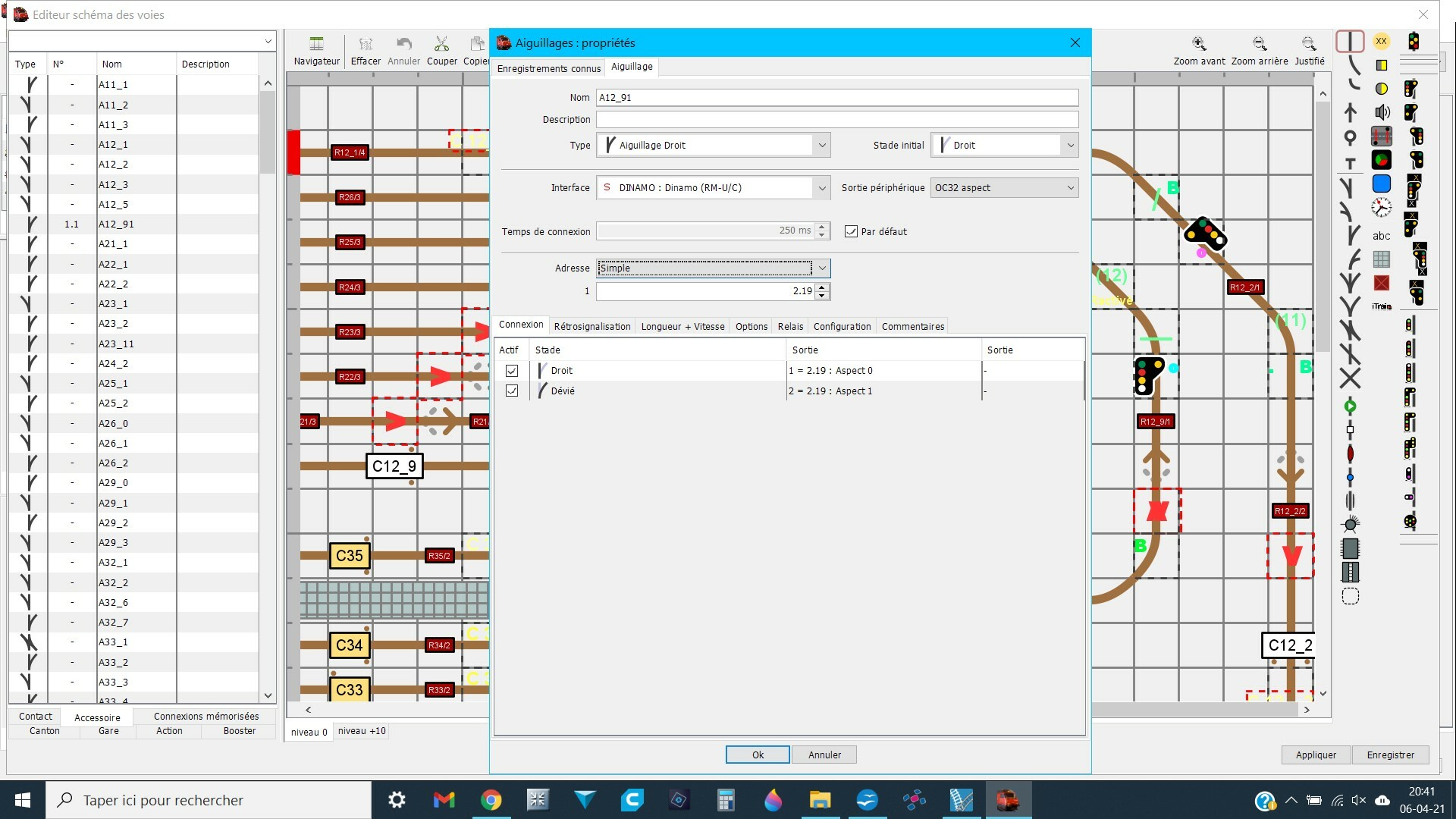The height and width of the screenshot is (819, 1456).
Task: Select the speaker sound element icon
Action: [1382, 112]
